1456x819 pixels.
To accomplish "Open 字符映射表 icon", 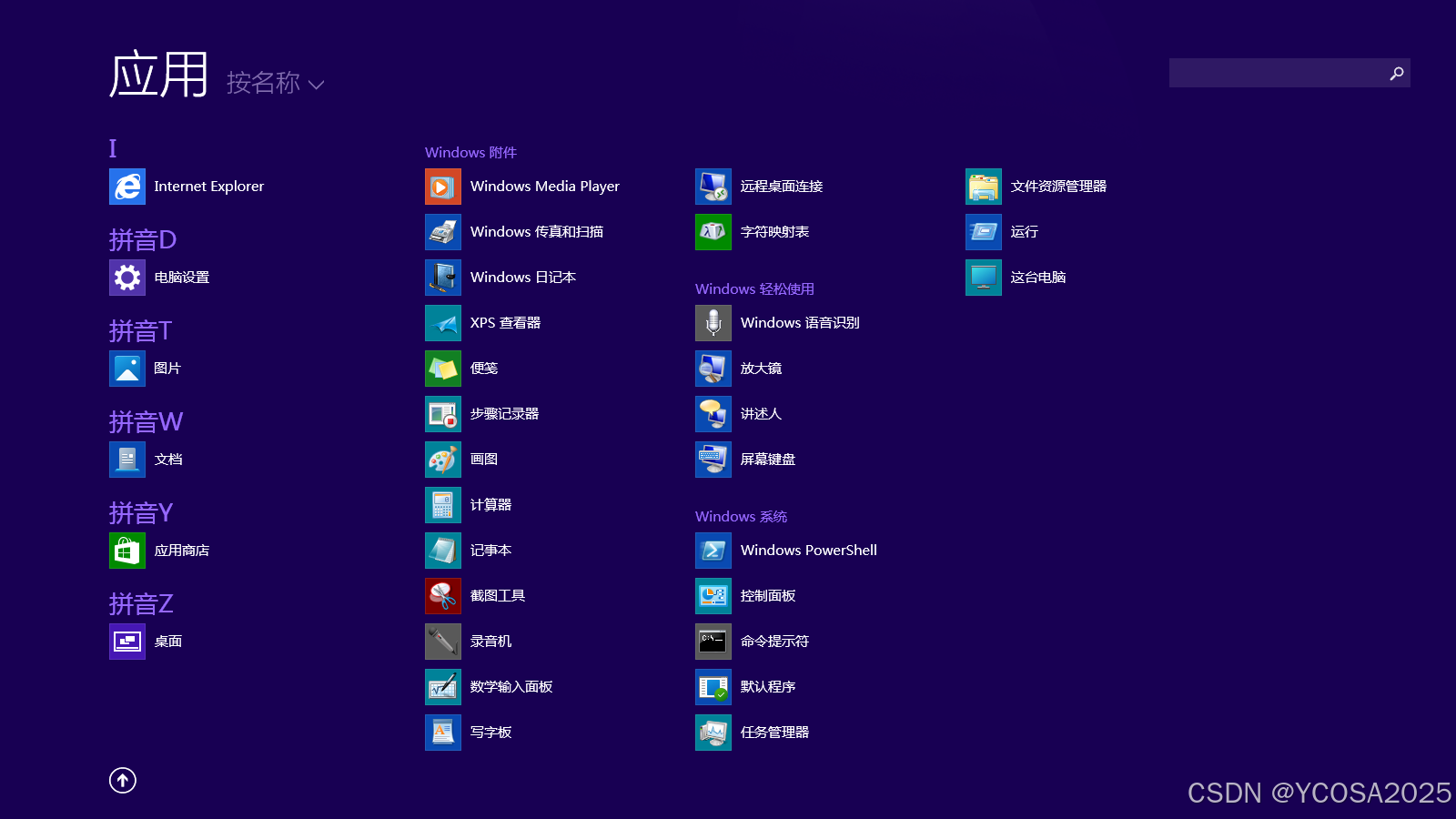I will [713, 232].
